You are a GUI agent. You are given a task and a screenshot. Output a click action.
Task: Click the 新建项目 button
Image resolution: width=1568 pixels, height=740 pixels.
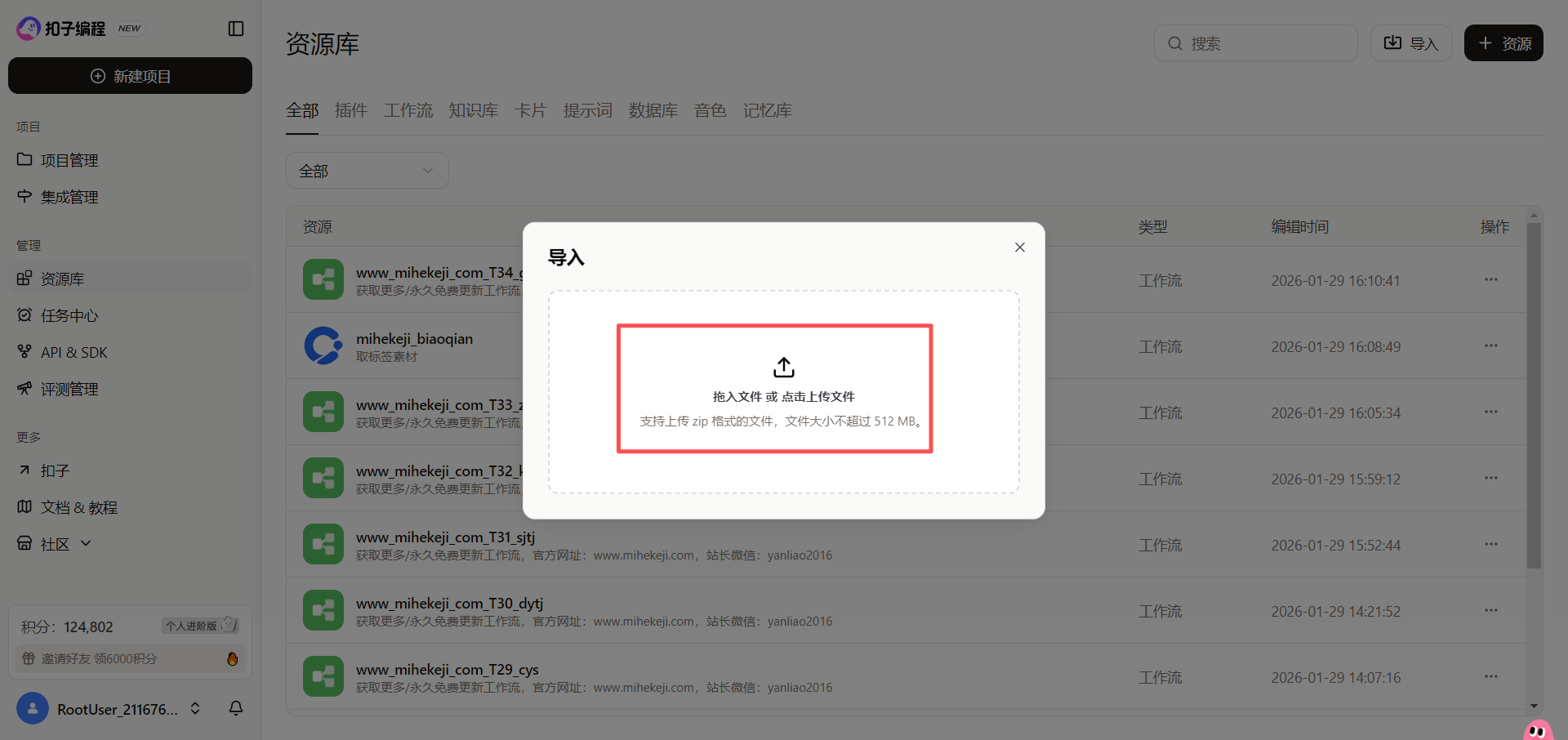[x=130, y=76]
